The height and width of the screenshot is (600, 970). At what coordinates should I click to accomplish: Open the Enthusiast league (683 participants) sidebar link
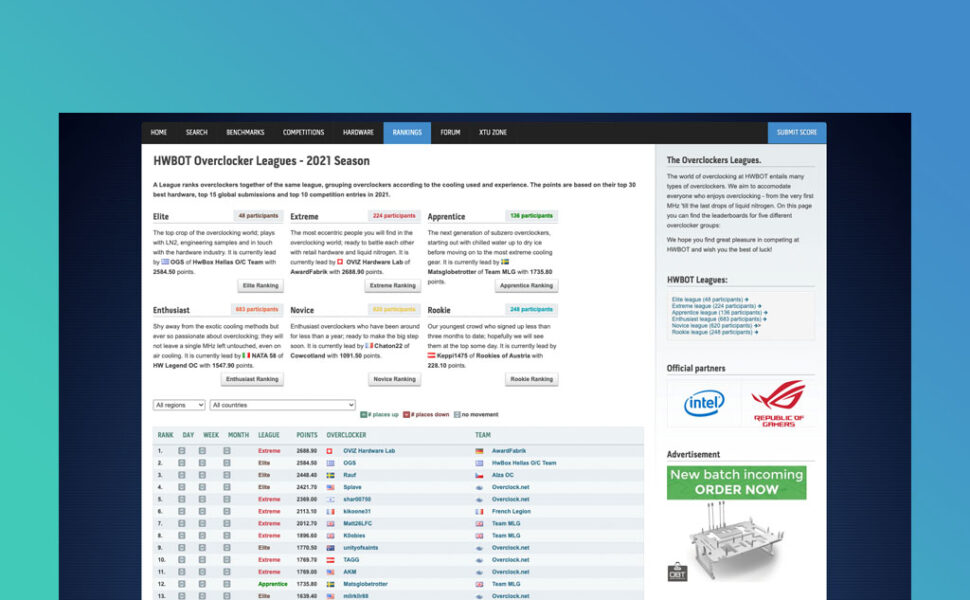(x=719, y=319)
